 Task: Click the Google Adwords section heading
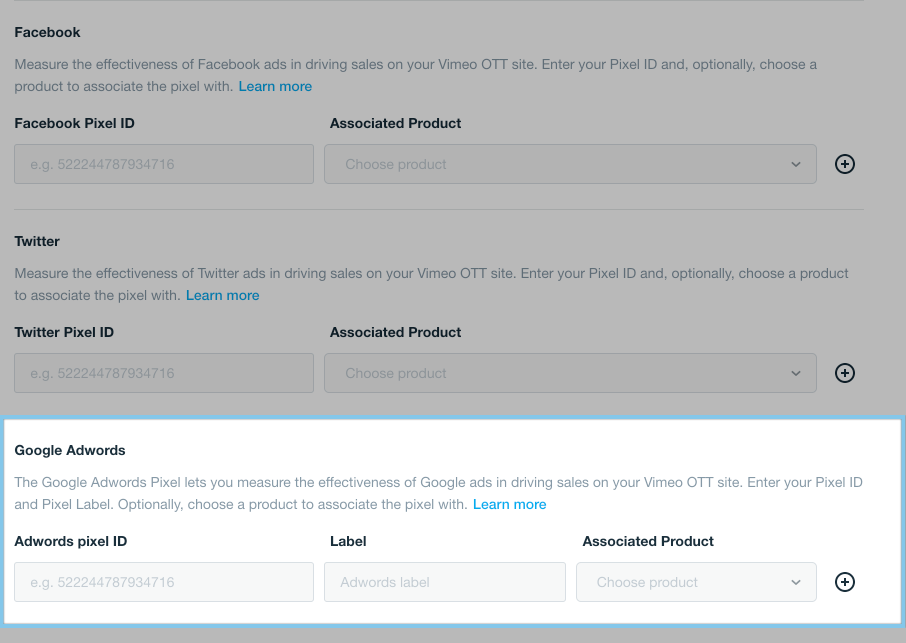tap(70, 450)
